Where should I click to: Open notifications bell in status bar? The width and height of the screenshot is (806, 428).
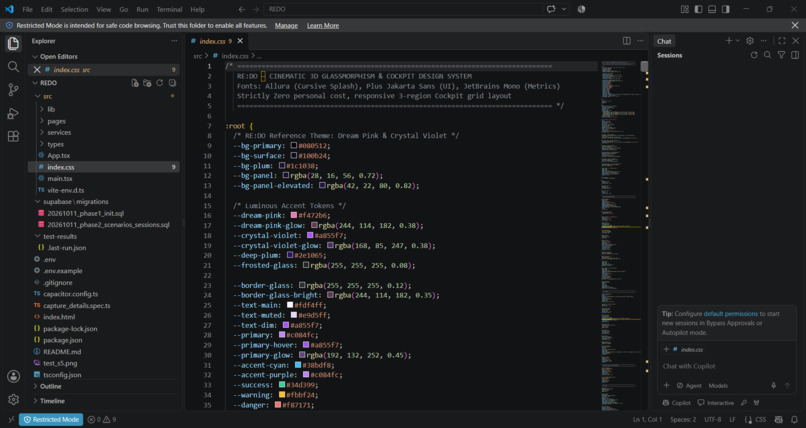795,420
